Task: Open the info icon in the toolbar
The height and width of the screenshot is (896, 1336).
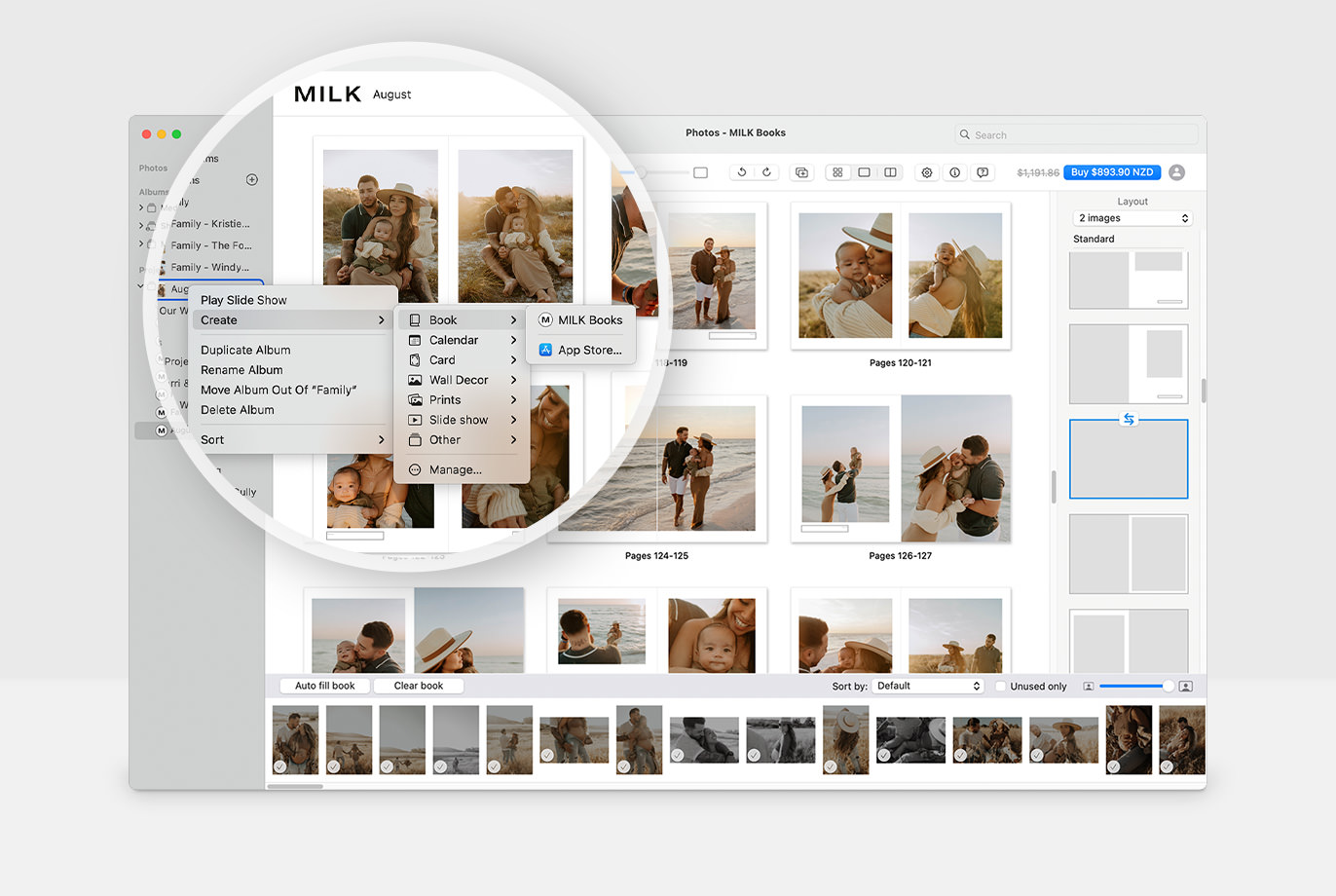Action: (955, 172)
